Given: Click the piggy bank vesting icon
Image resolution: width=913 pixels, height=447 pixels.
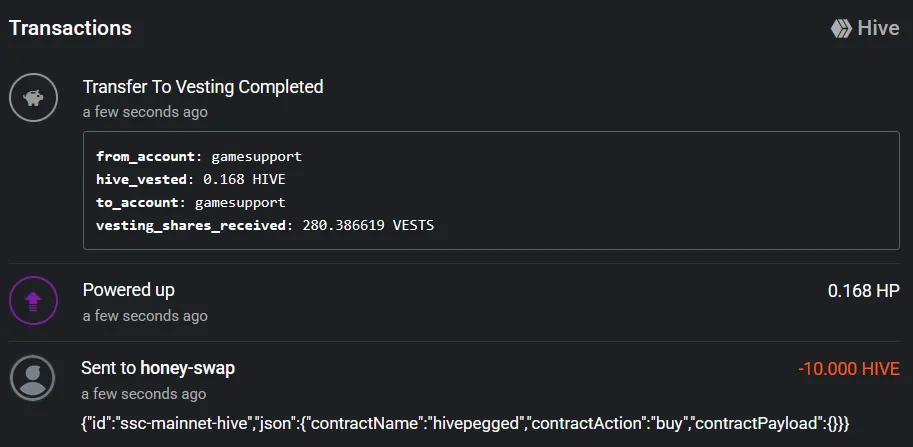Looking at the screenshot, I should pyautogui.click(x=33, y=98).
